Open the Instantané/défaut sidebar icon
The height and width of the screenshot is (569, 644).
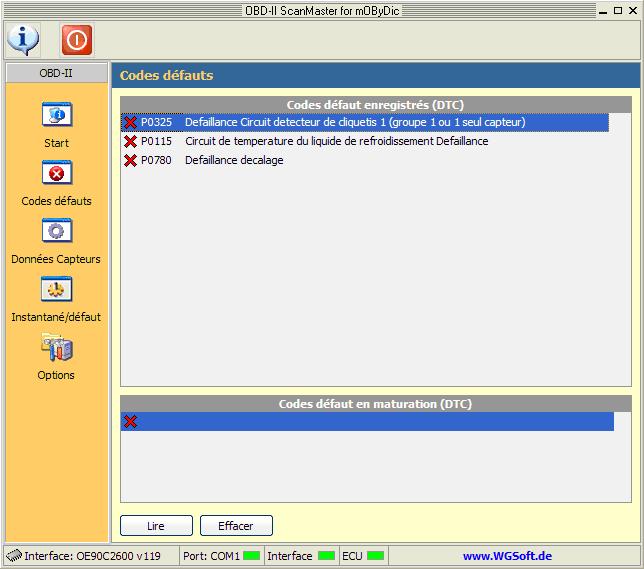pos(56,289)
